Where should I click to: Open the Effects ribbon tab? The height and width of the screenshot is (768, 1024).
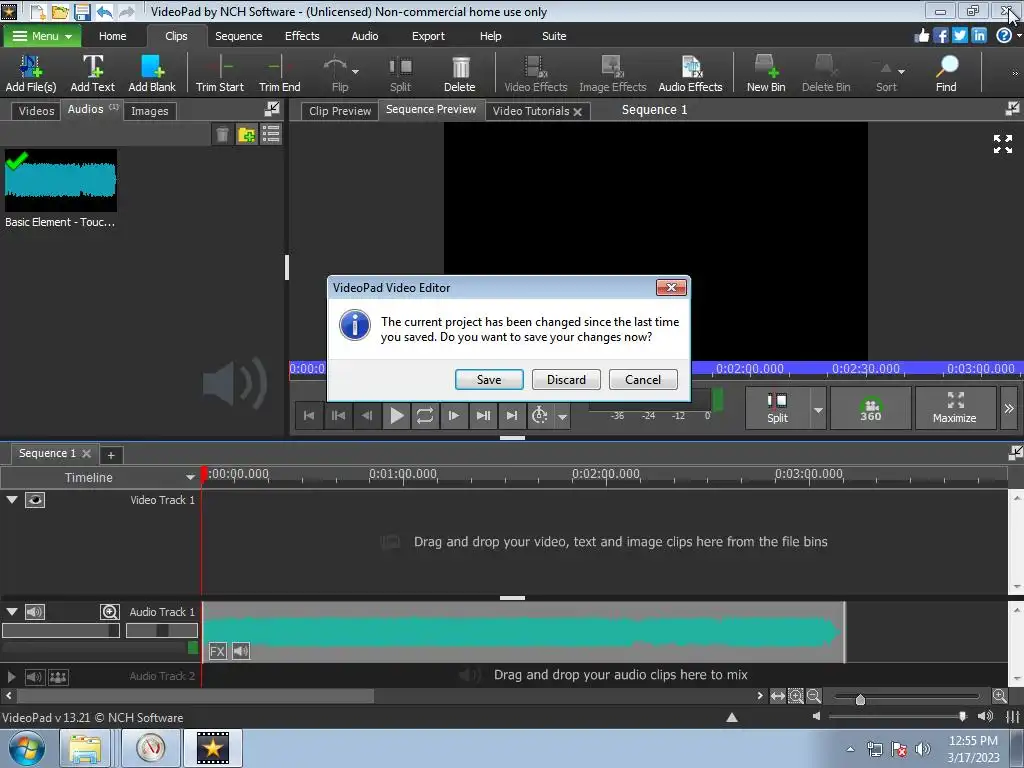click(302, 36)
